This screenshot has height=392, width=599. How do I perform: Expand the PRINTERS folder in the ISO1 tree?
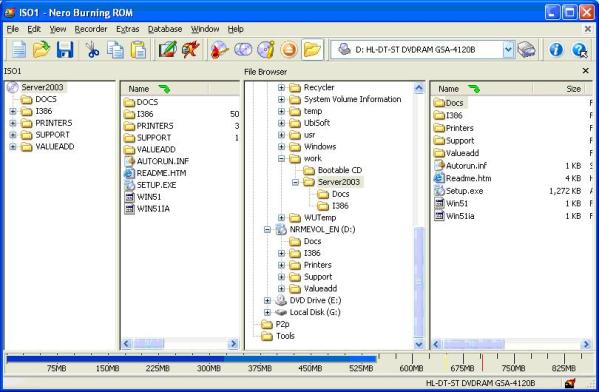(13, 123)
